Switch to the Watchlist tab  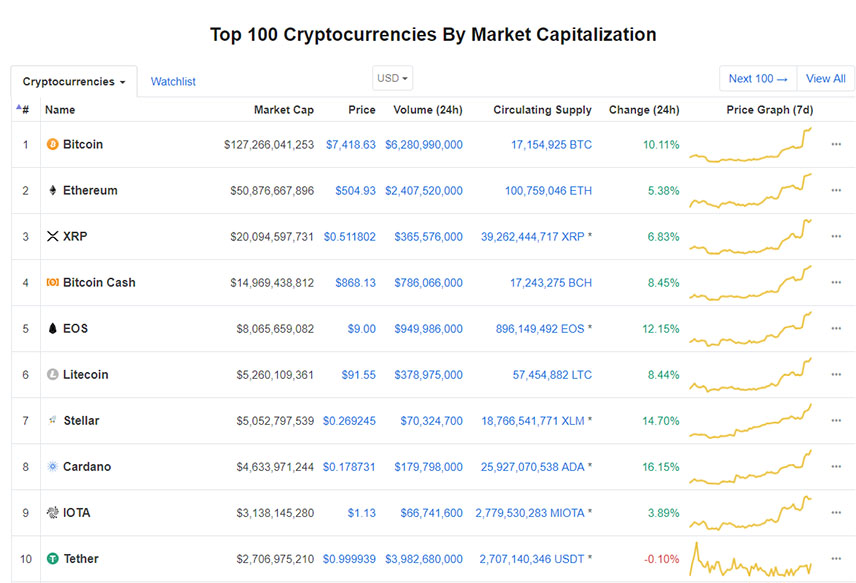(x=173, y=82)
